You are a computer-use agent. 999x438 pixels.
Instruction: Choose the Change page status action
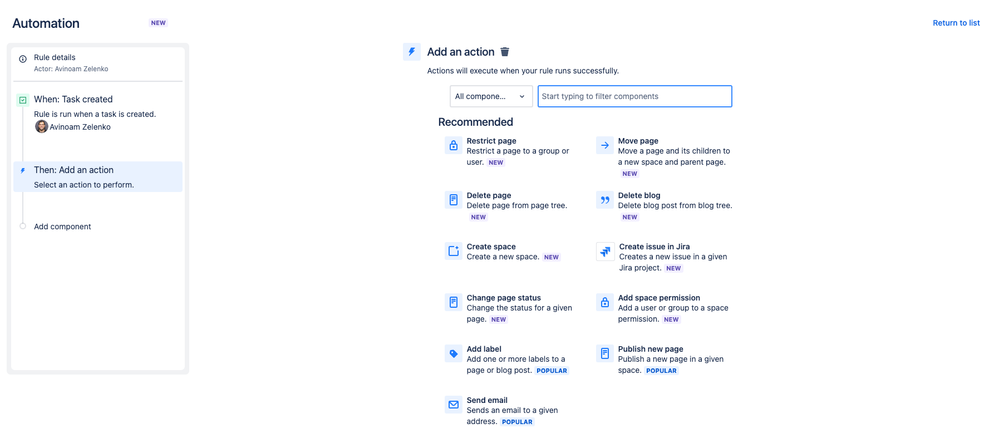513,308
